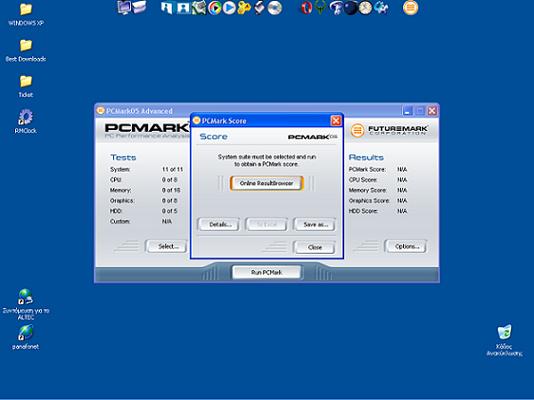This screenshot has width=534, height=400.
Task: Click the 'Tests' heading
Action: coord(123,157)
